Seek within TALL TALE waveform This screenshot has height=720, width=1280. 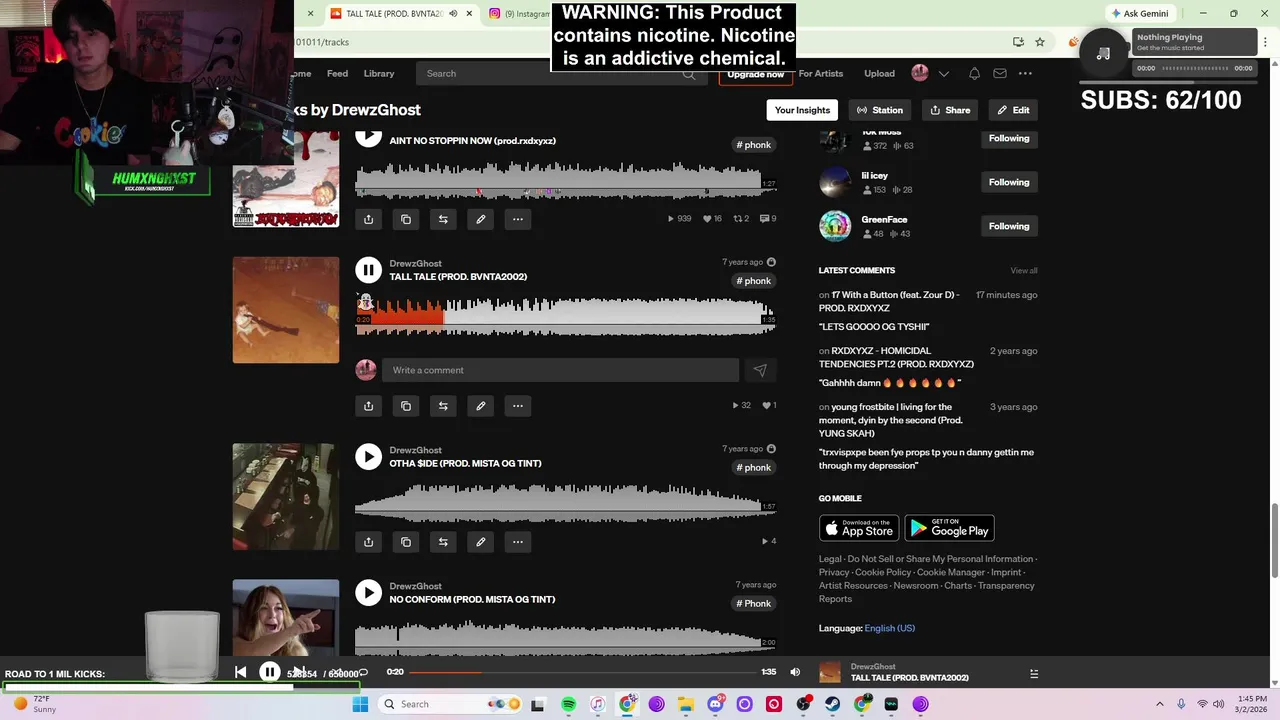pos(565,315)
